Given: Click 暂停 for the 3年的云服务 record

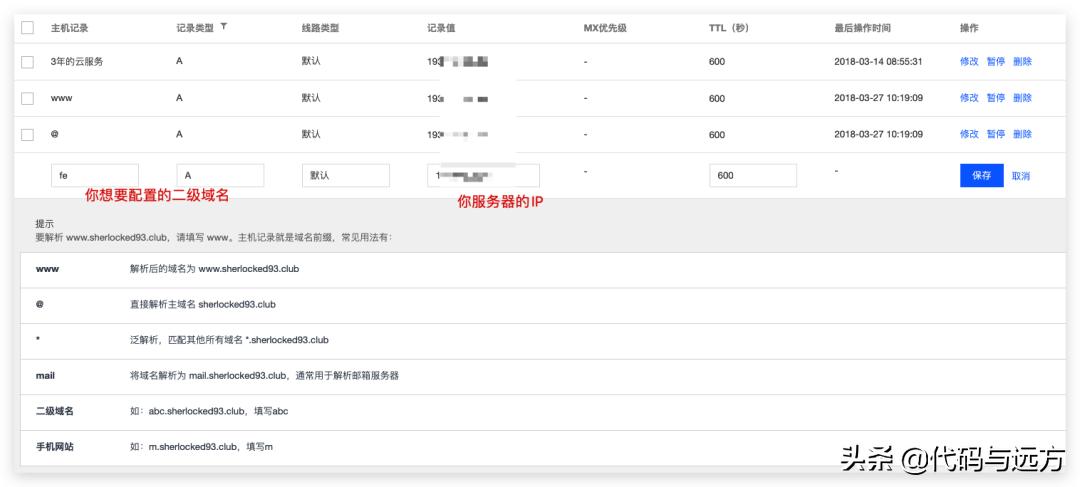Looking at the screenshot, I should (x=995, y=61).
